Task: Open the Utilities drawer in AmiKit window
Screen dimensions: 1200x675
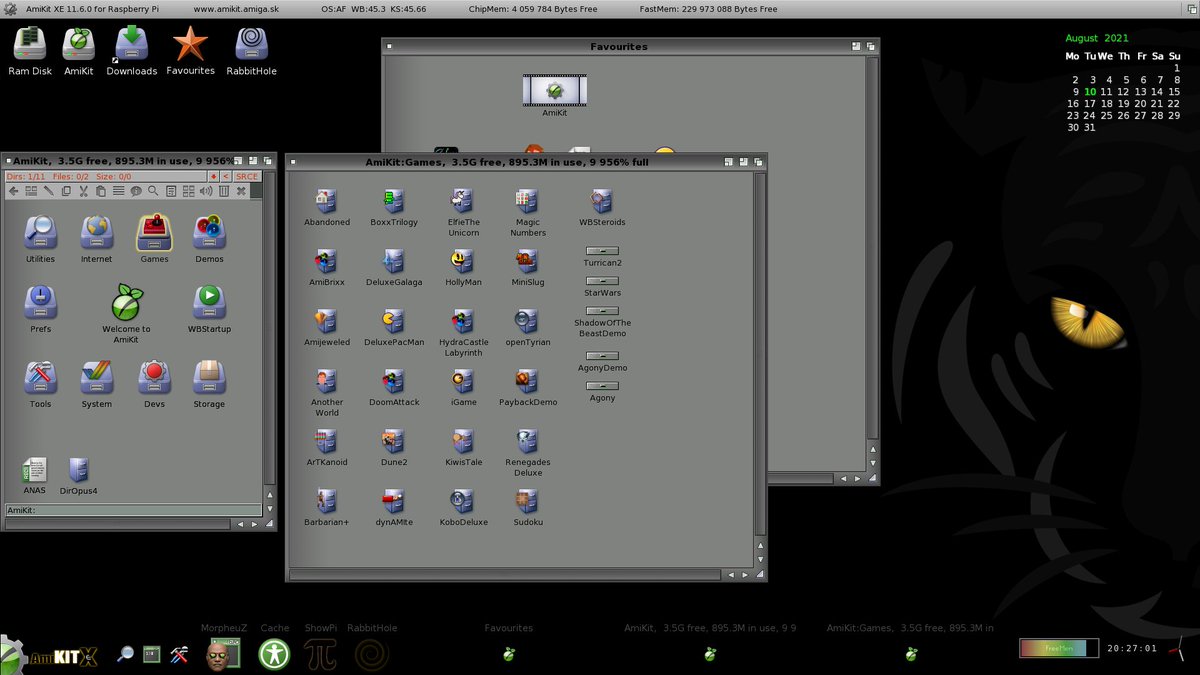Action: click(41, 239)
